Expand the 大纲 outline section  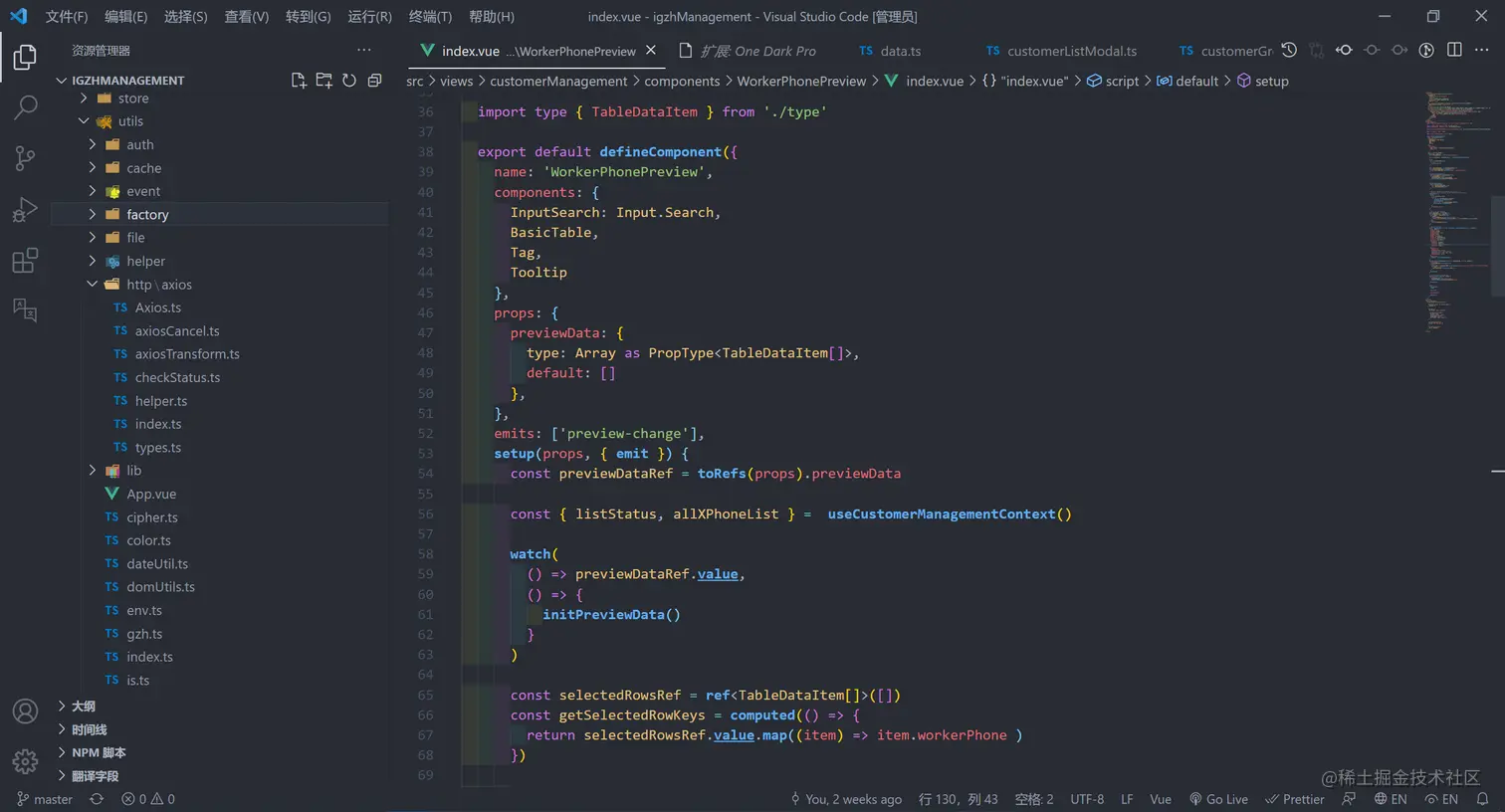(84, 707)
